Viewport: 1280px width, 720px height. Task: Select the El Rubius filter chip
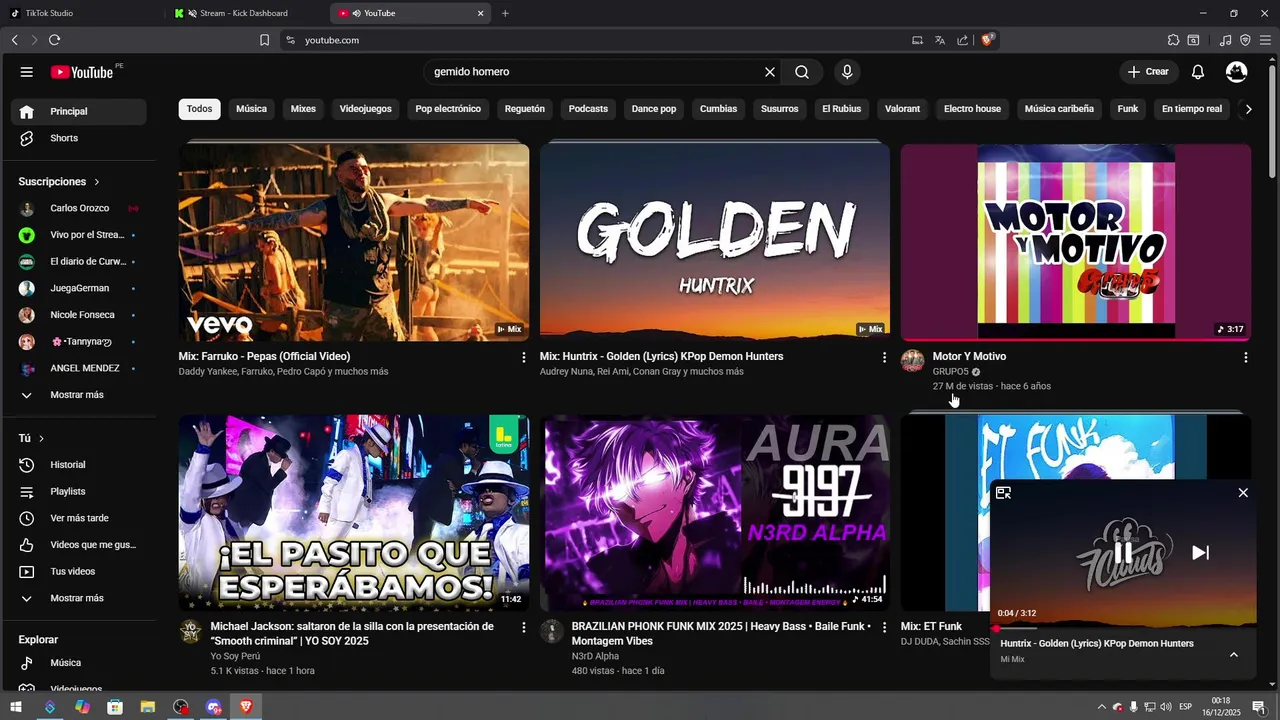(841, 109)
